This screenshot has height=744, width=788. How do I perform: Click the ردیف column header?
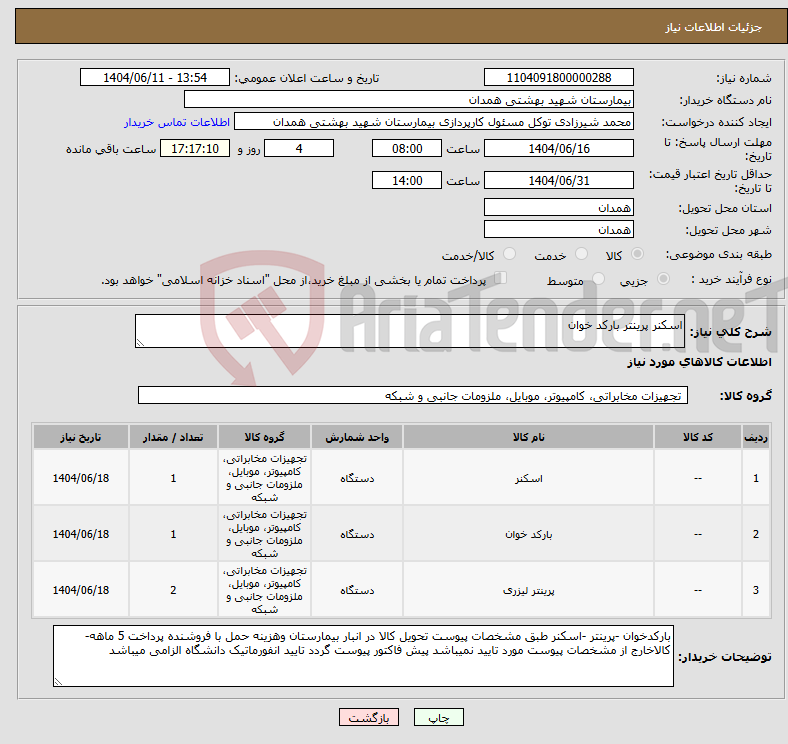pyautogui.click(x=756, y=437)
